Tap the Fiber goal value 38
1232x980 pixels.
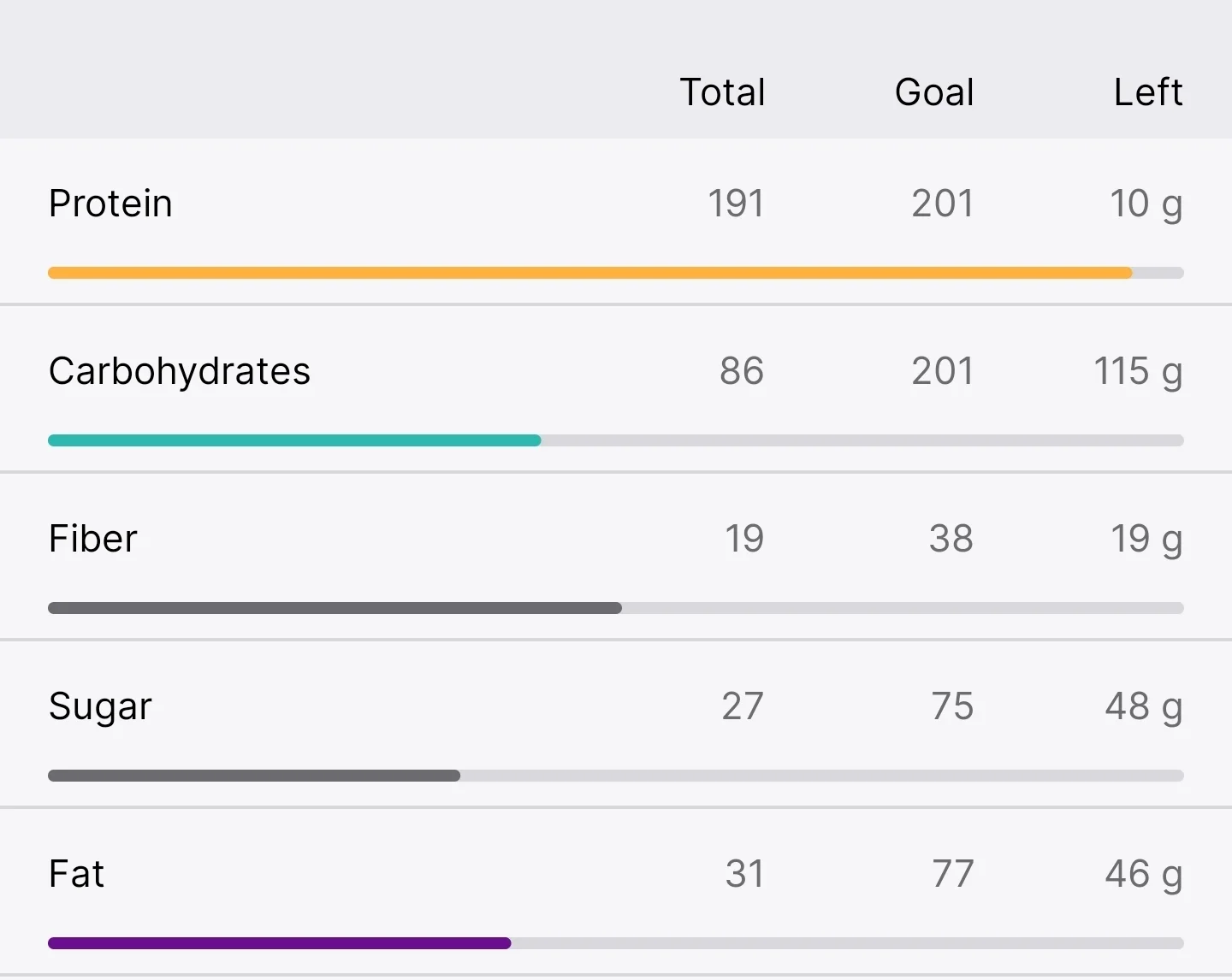pos(951,539)
